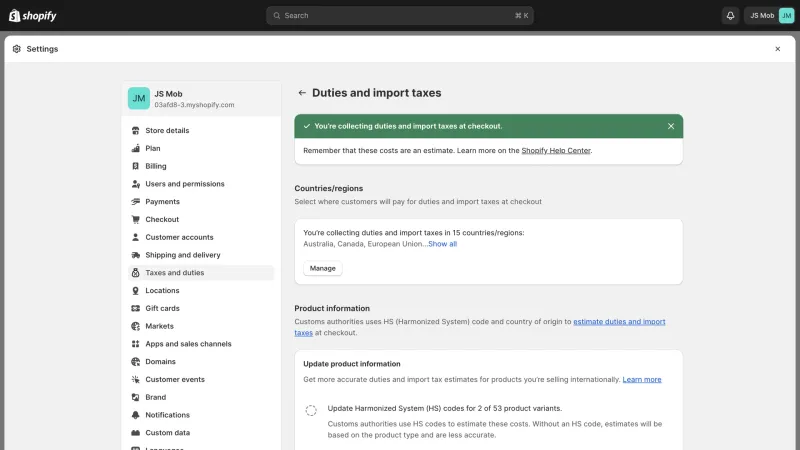Click the Taxes and duties icon
This screenshot has width=800, height=450.
point(135,273)
